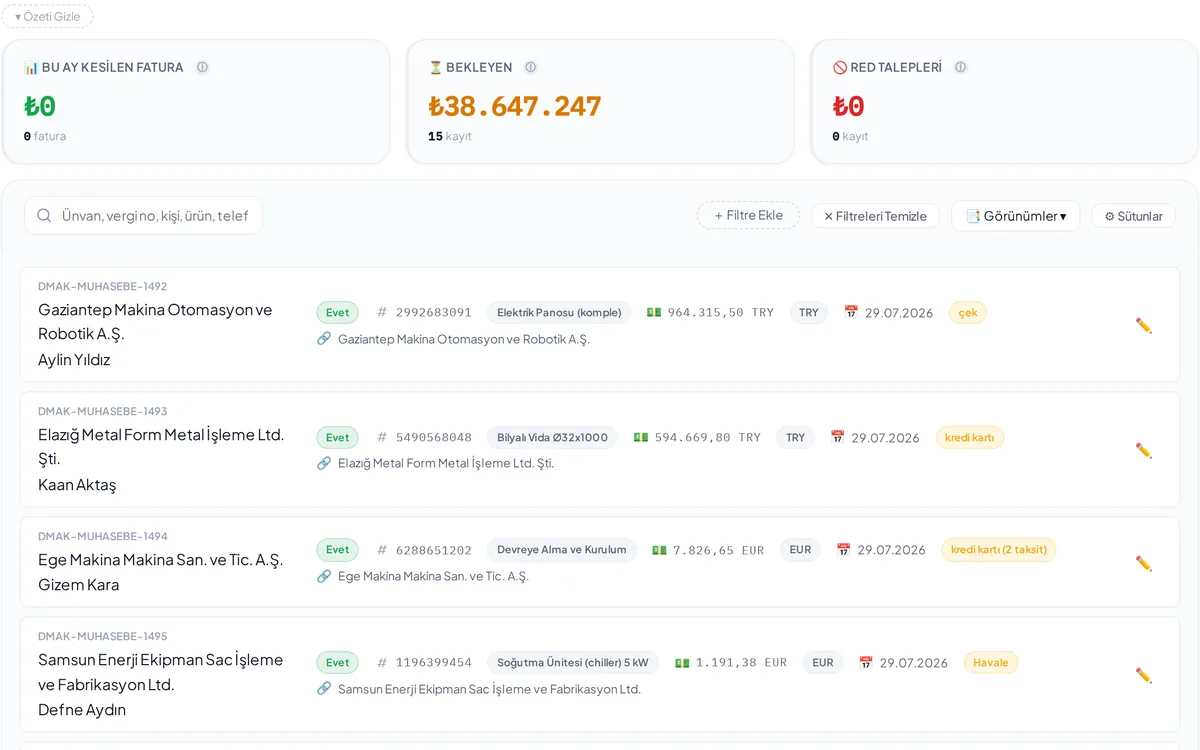
Task: Click tax number 2992683091
Action: (x=434, y=312)
